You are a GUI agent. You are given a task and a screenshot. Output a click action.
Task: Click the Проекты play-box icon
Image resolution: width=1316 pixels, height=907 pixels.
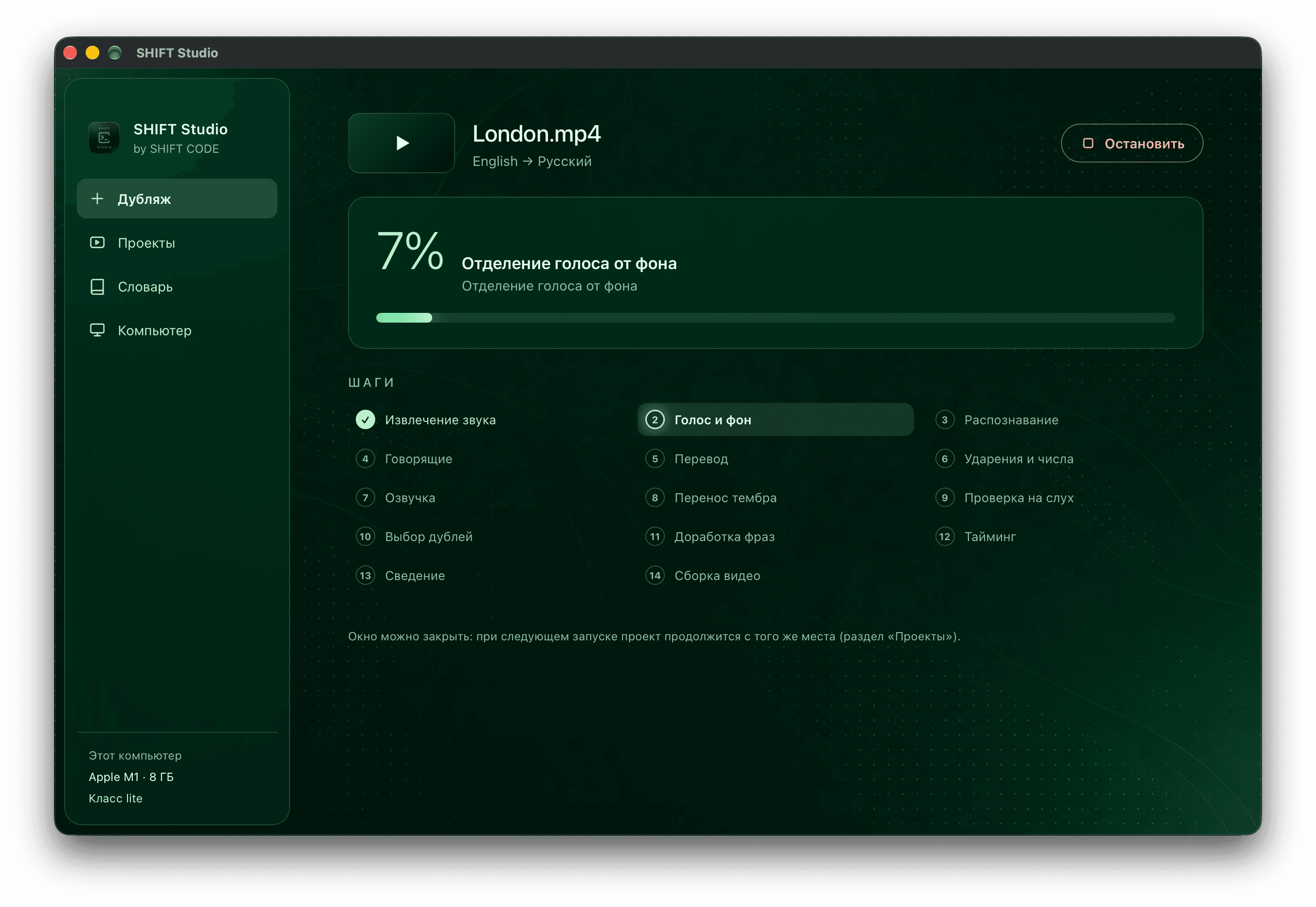[x=97, y=243]
